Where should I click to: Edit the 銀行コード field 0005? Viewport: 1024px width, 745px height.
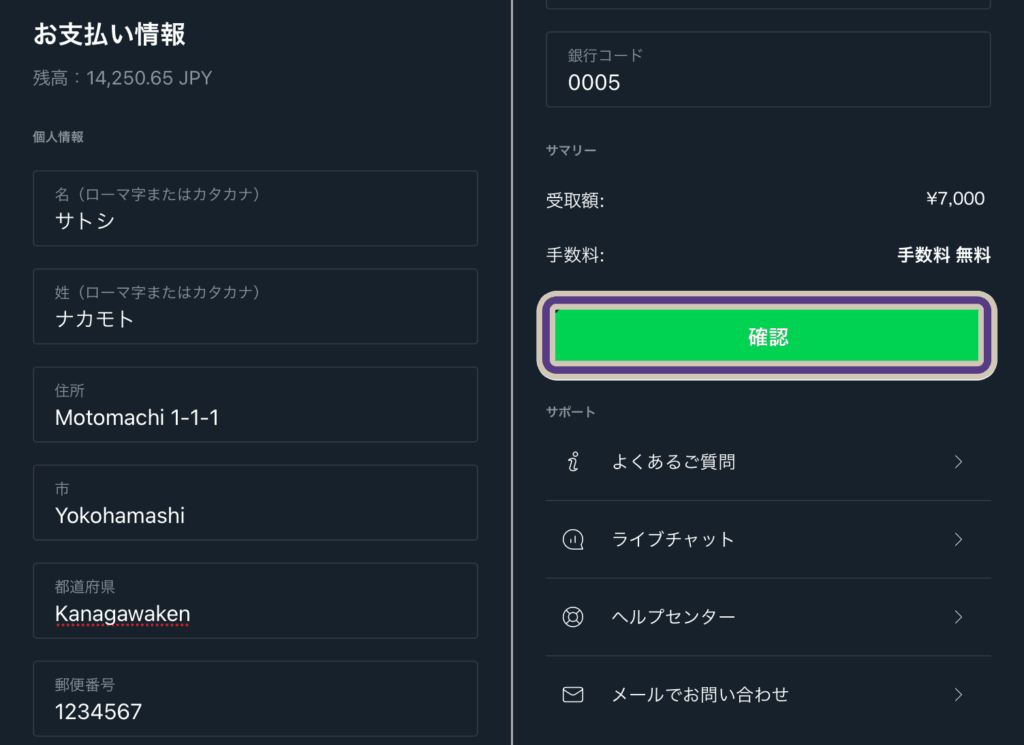coord(768,69)
